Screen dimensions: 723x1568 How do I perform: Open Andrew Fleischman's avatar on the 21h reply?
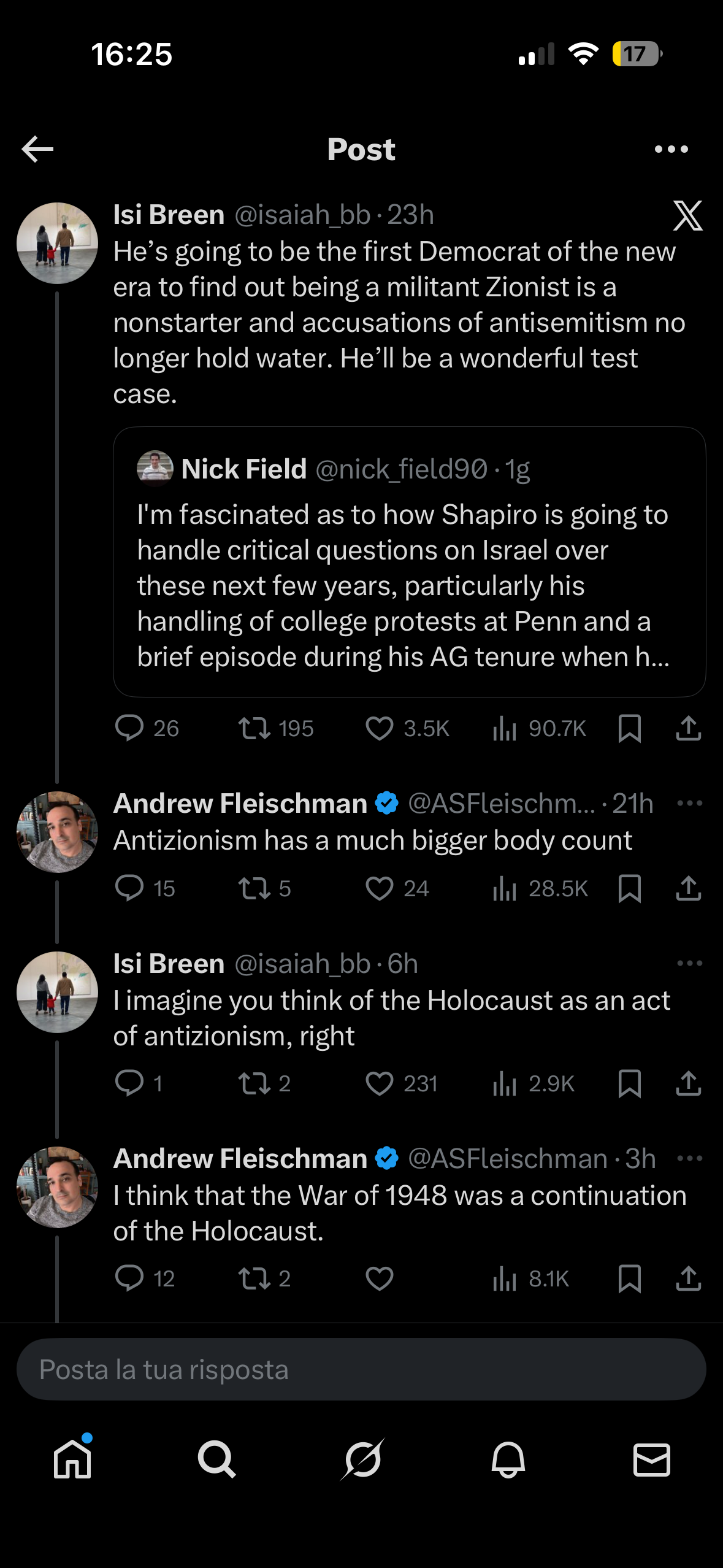(x=57, y=832)
